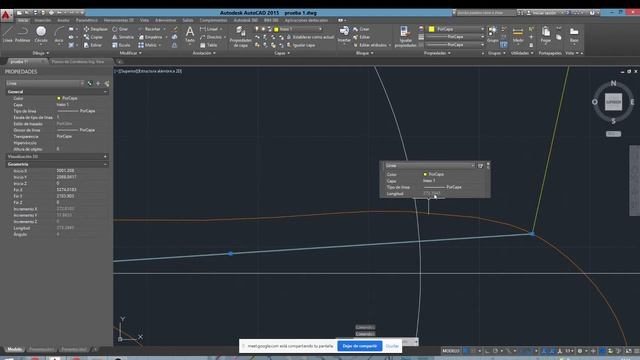The image size is (640, 360).
Task: Click Editar atributos in Bloque panel
Action: point(372,45)
